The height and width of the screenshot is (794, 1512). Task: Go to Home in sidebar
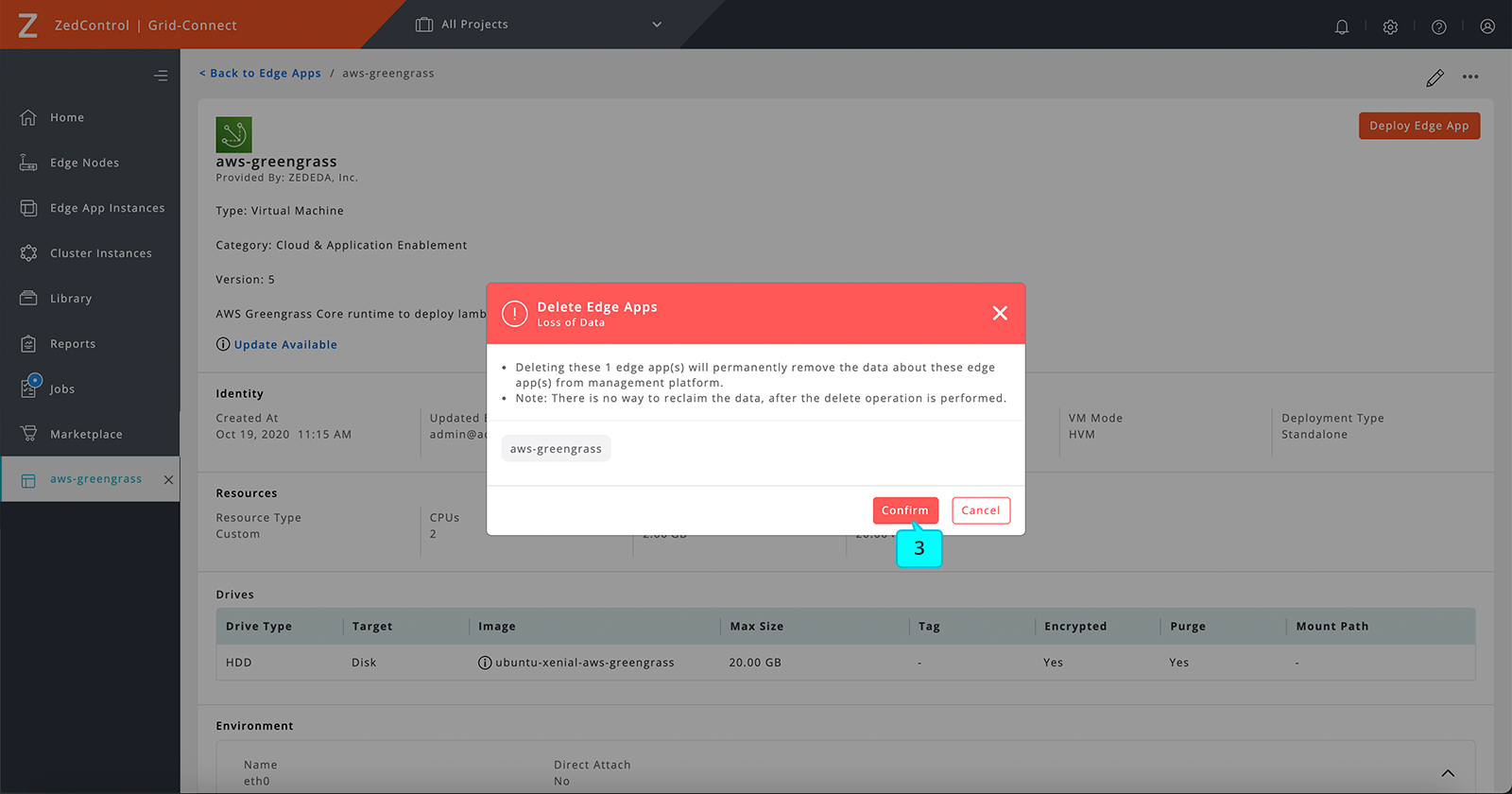[x=67, y=117]
